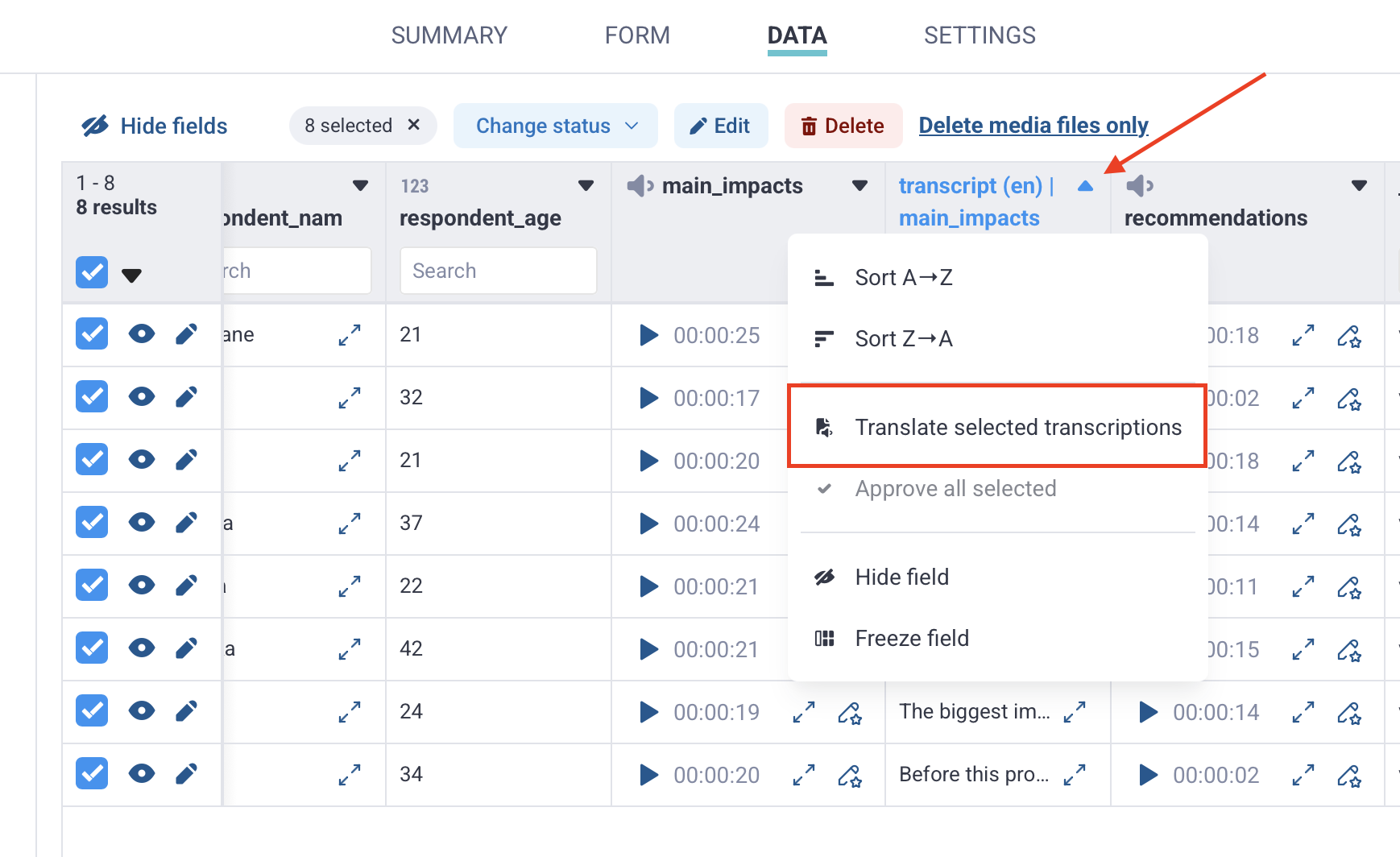
Task: Open recommendations transcript tool in age 22 row
Action: (1349, 586)
